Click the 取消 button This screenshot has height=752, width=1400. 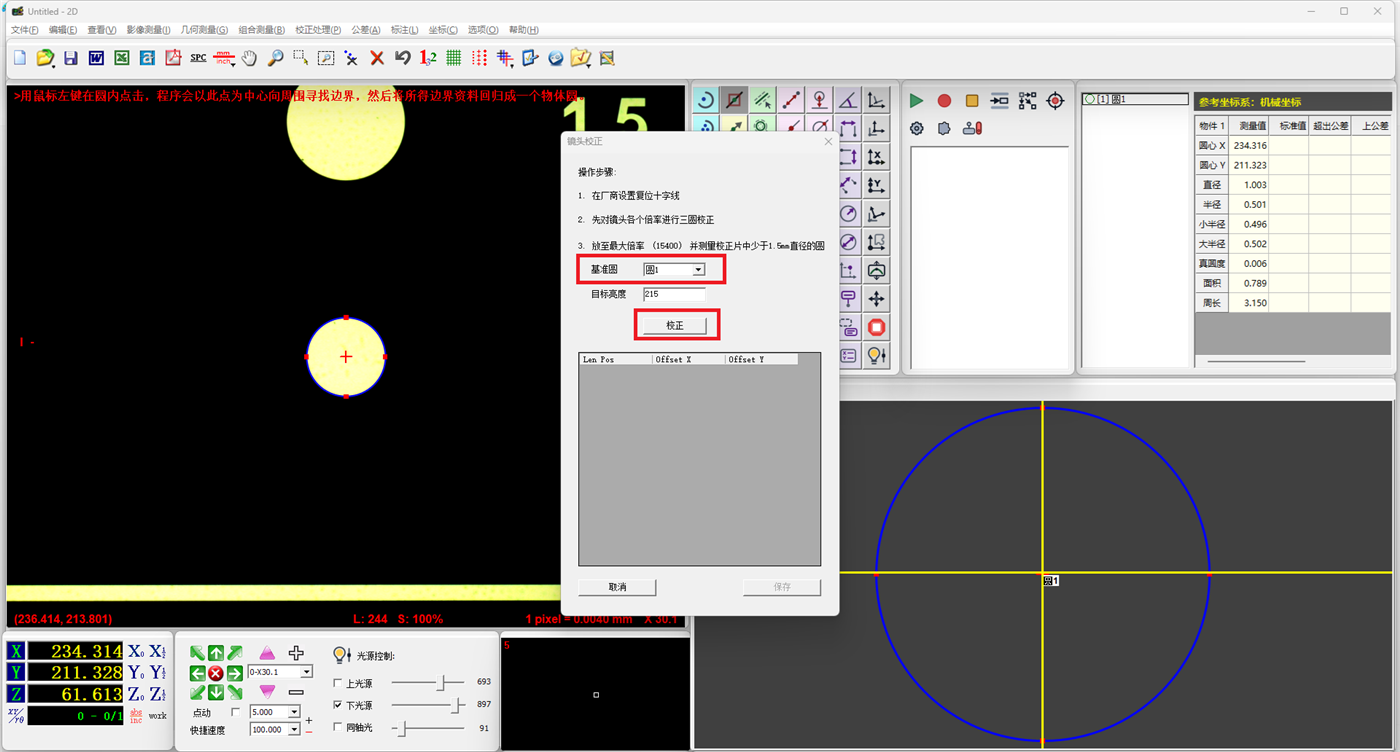click(x=617, y=587)
